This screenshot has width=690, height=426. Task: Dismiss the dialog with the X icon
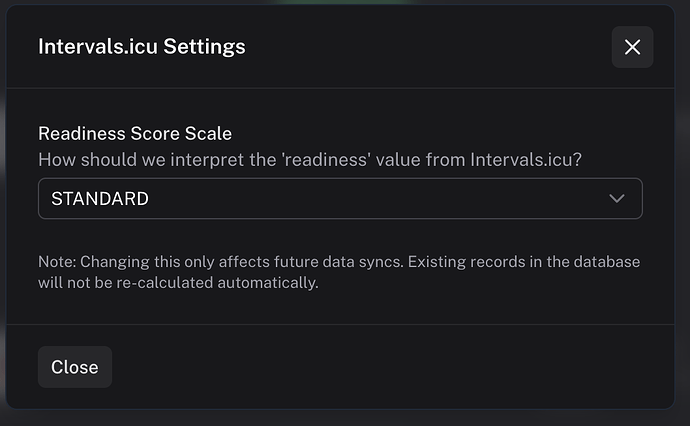tap(632, 47)
